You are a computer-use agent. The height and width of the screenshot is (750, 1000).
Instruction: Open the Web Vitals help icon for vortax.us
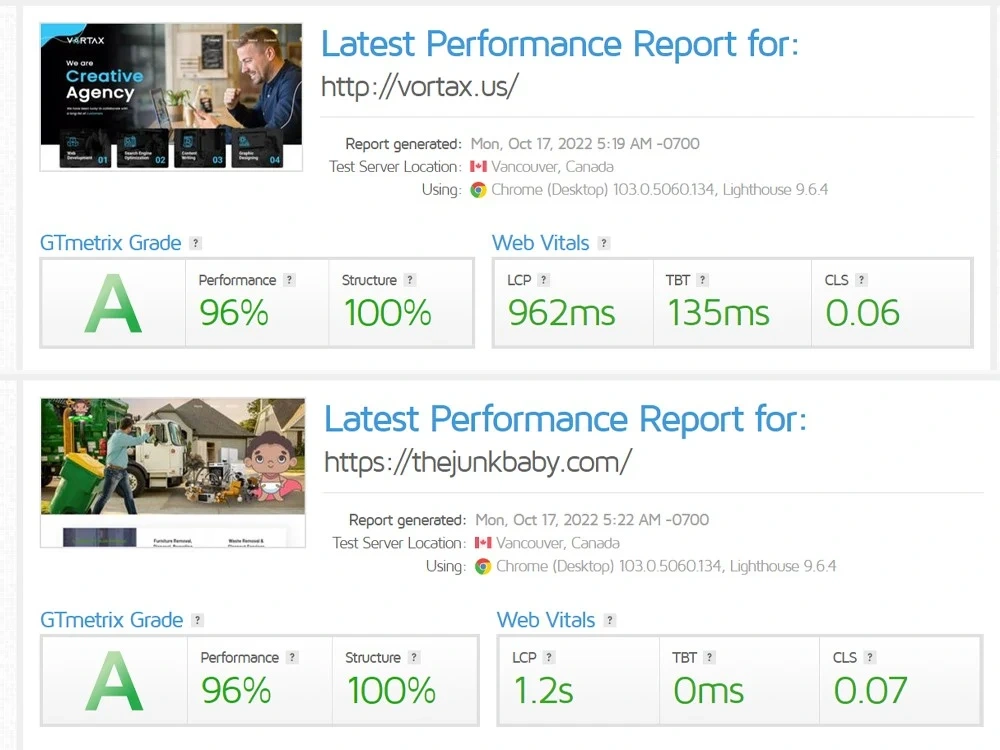(602, 243)
